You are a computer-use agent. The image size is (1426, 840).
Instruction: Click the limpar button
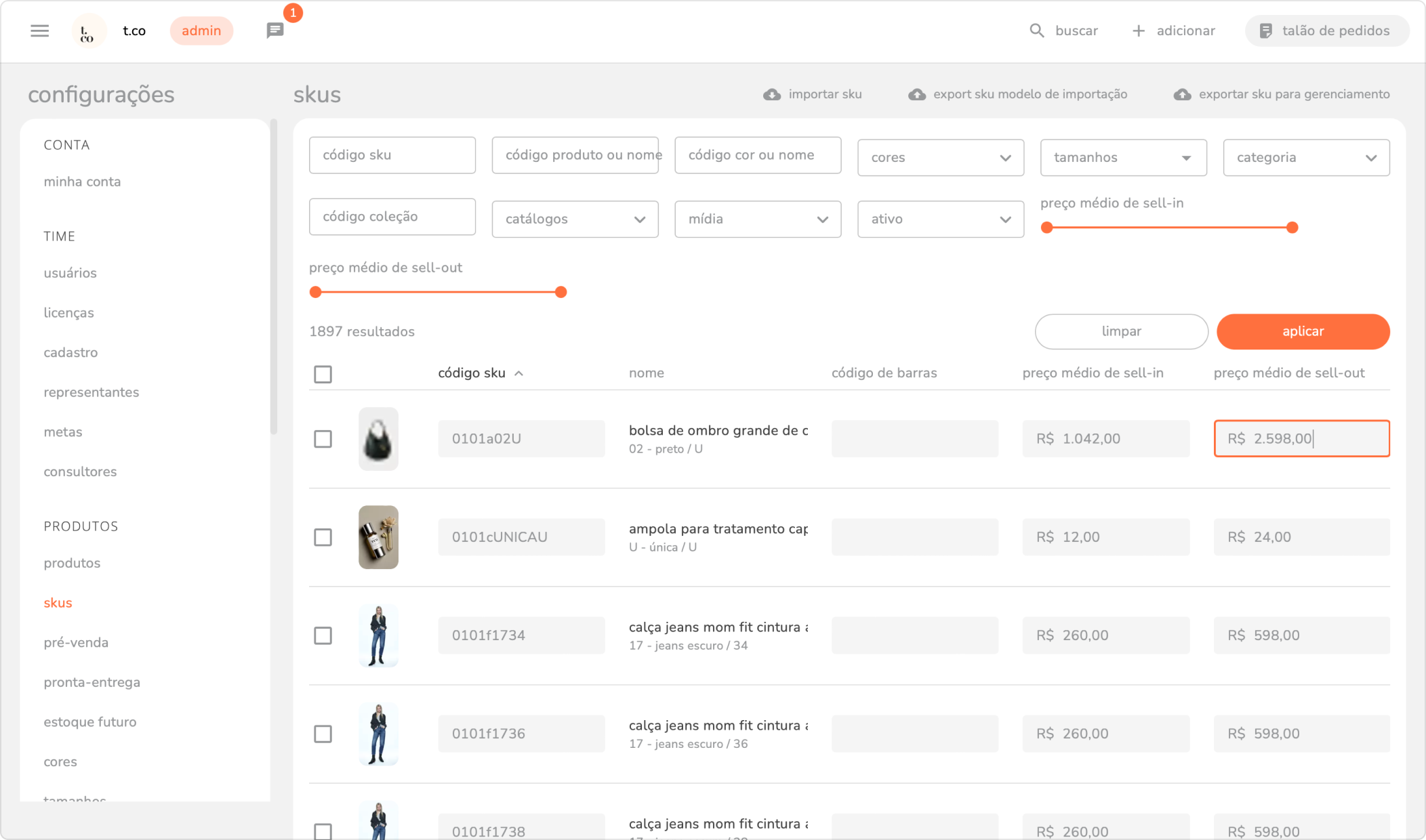pos(1121,331)
